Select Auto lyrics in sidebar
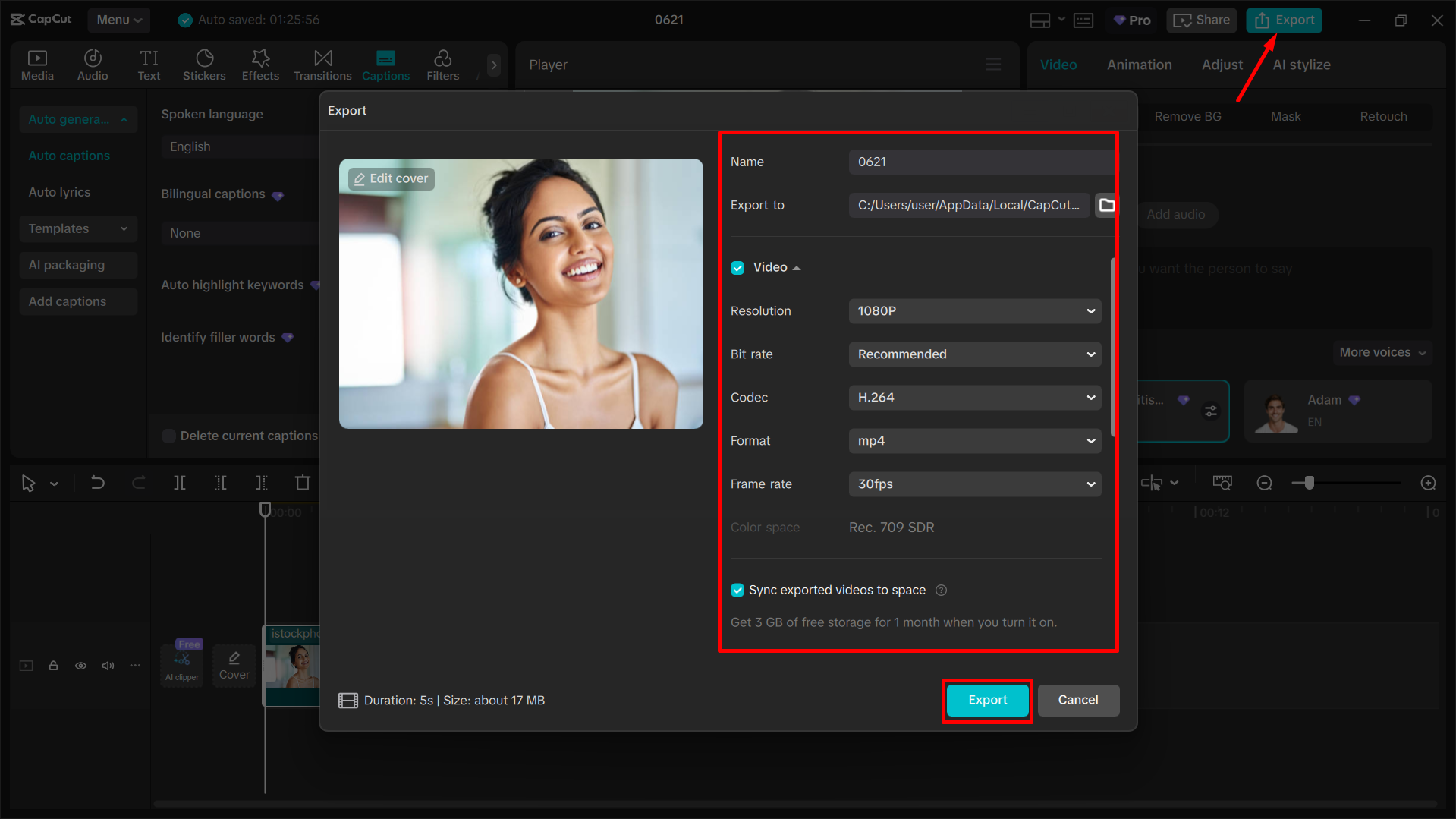The height and width of the screenshot is (819, 1456). [59, 192]
